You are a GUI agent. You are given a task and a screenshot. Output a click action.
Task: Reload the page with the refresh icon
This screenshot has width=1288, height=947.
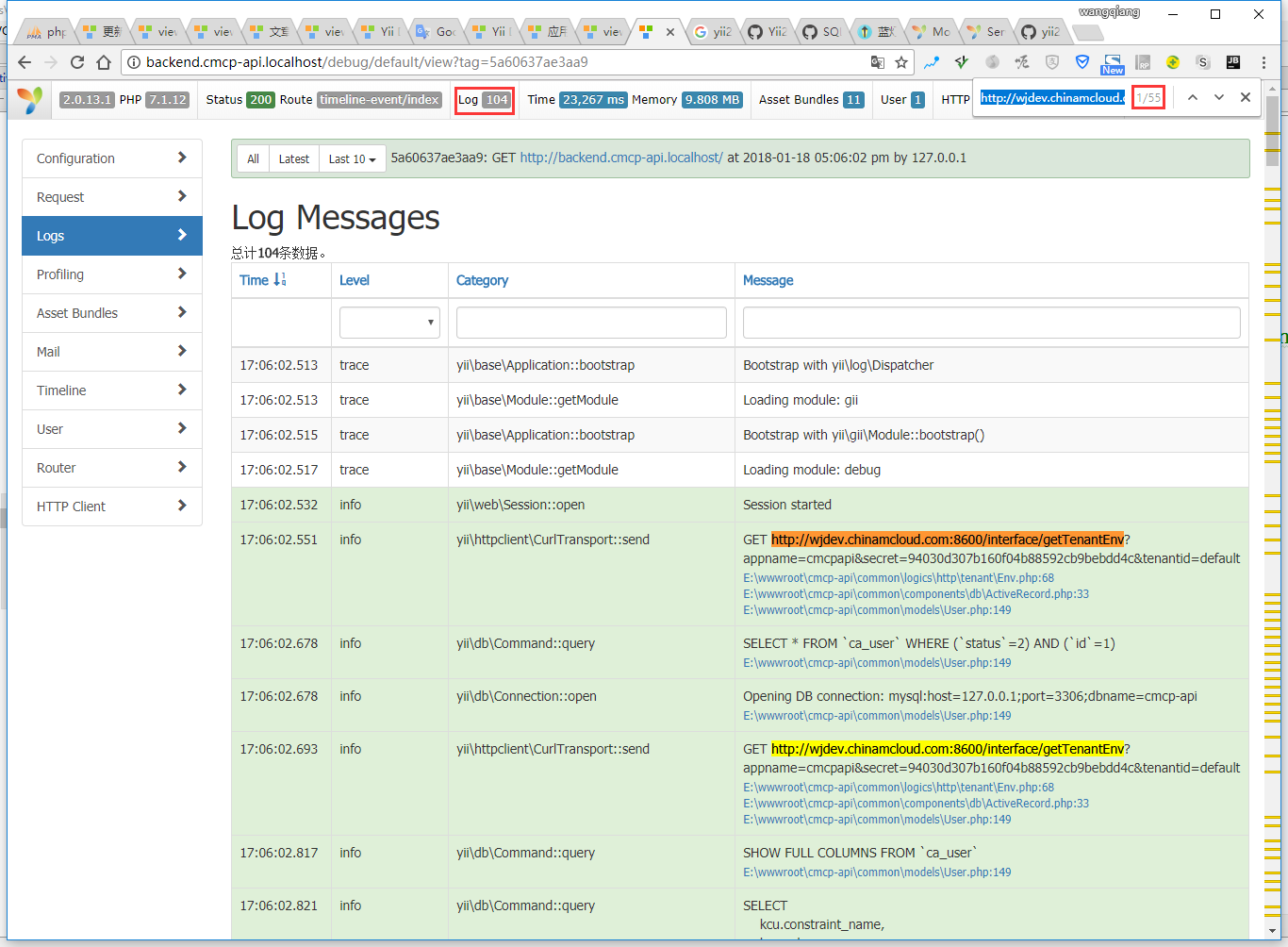[x=77, y=62]
